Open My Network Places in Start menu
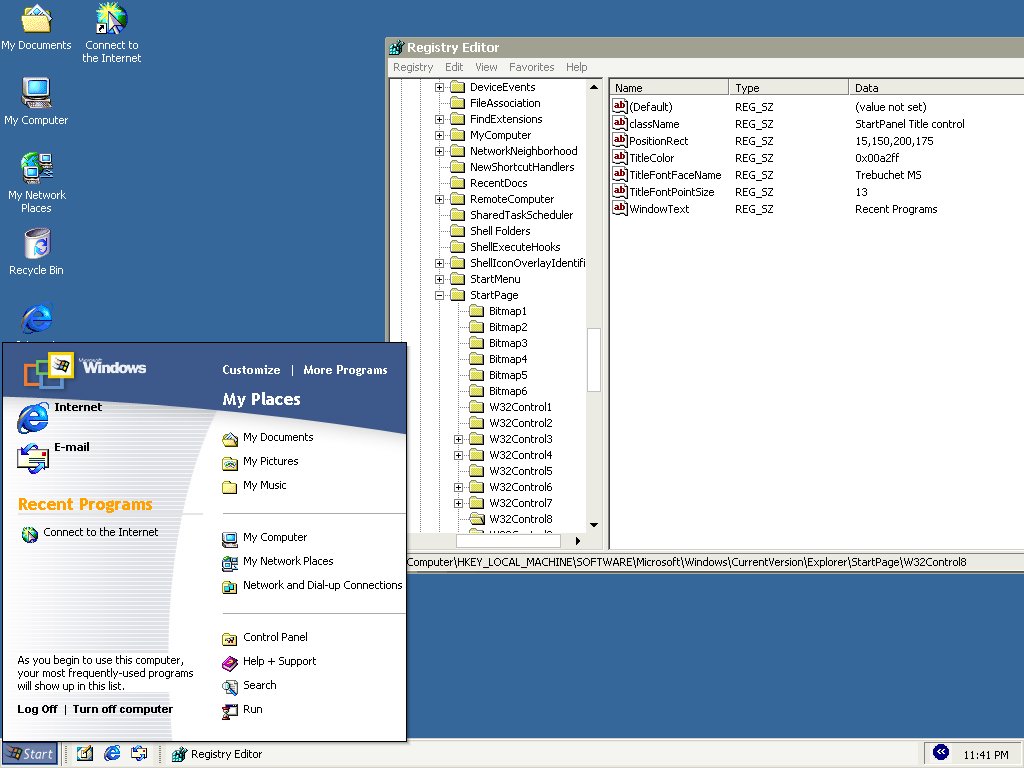Viewport: 1024px width, 768px height. pyautogui.click(x=278, y=562)
